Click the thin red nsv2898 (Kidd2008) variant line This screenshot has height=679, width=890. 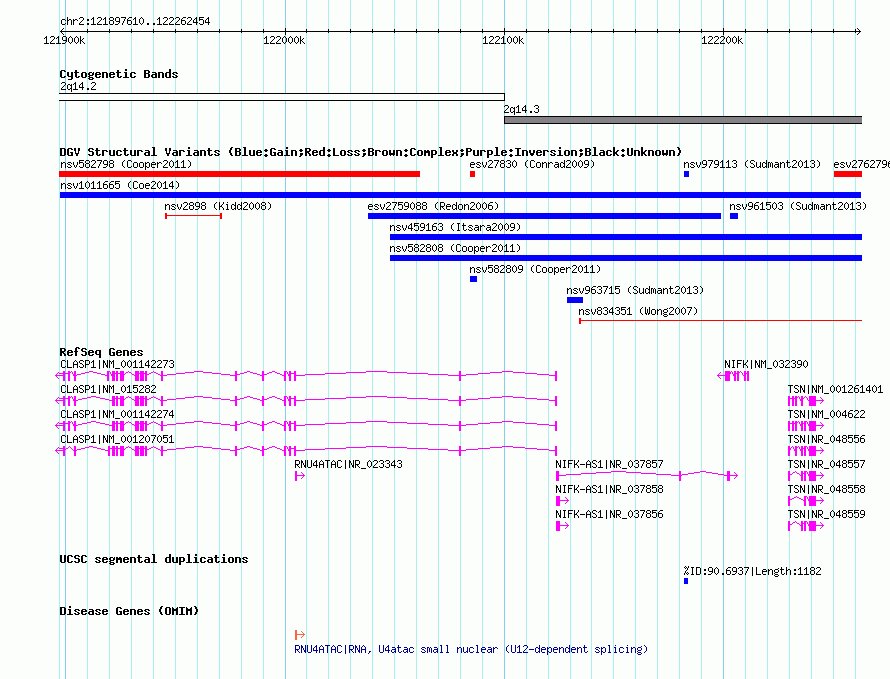pos(194,216)
